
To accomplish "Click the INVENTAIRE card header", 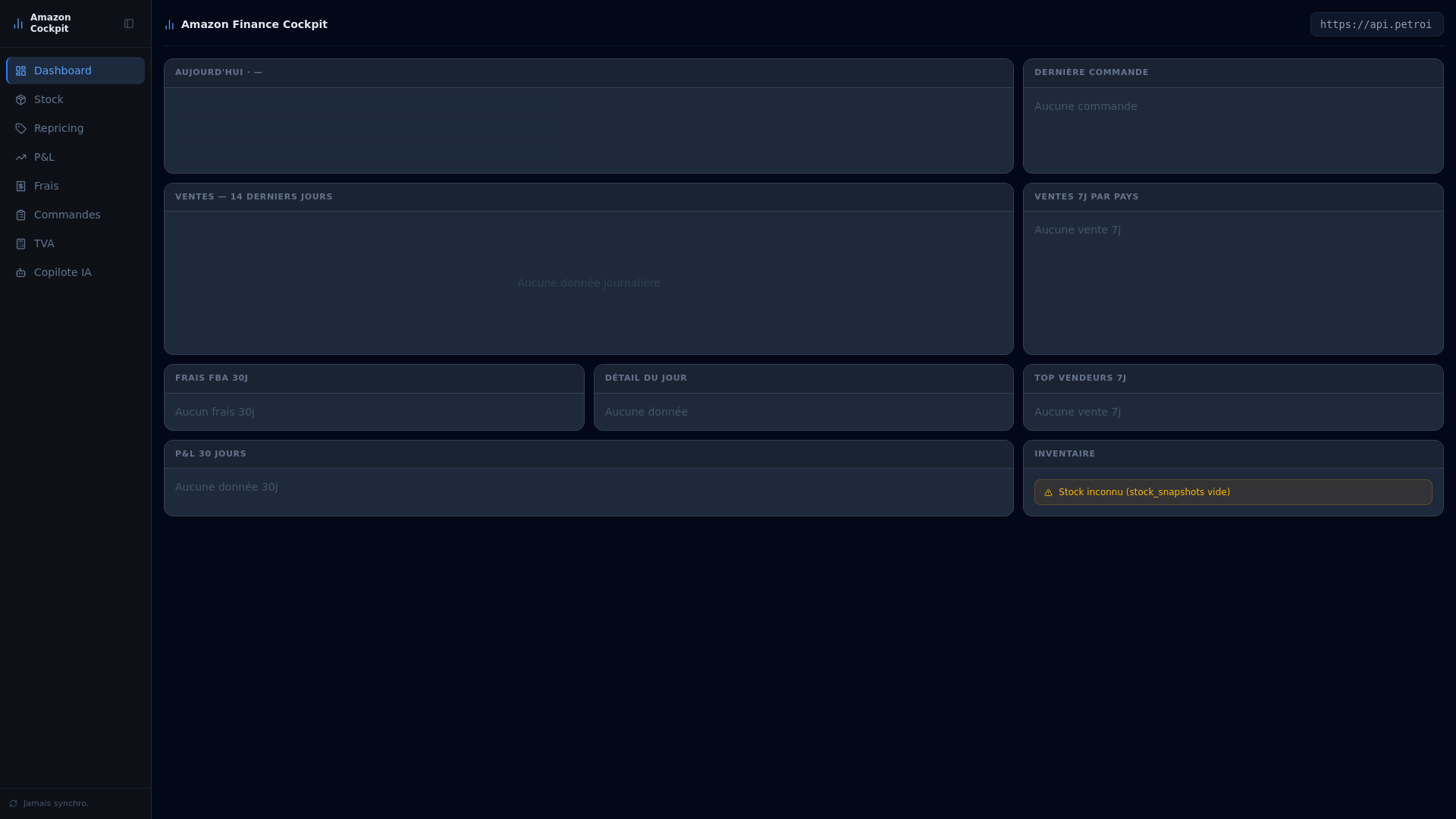I will [x=1233, y=454].
